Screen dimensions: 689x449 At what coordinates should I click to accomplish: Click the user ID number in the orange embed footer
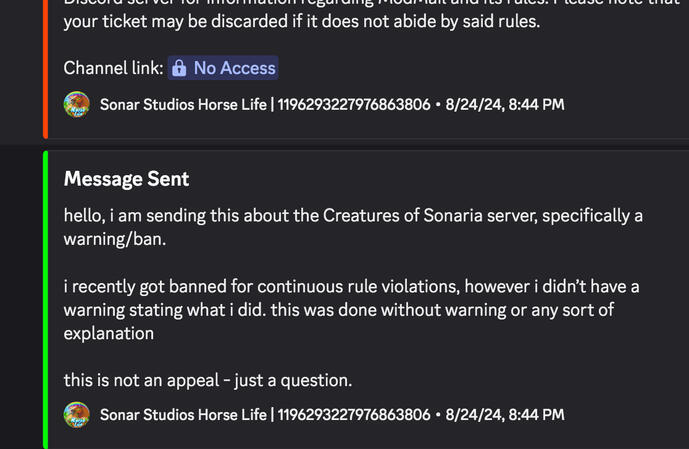click(x=353, y=104)
